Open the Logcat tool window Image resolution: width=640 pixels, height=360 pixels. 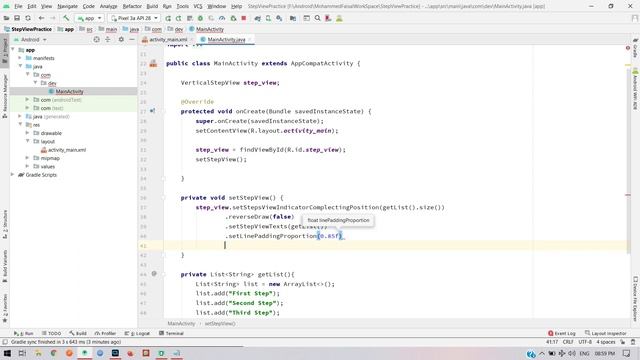(137, 333)
